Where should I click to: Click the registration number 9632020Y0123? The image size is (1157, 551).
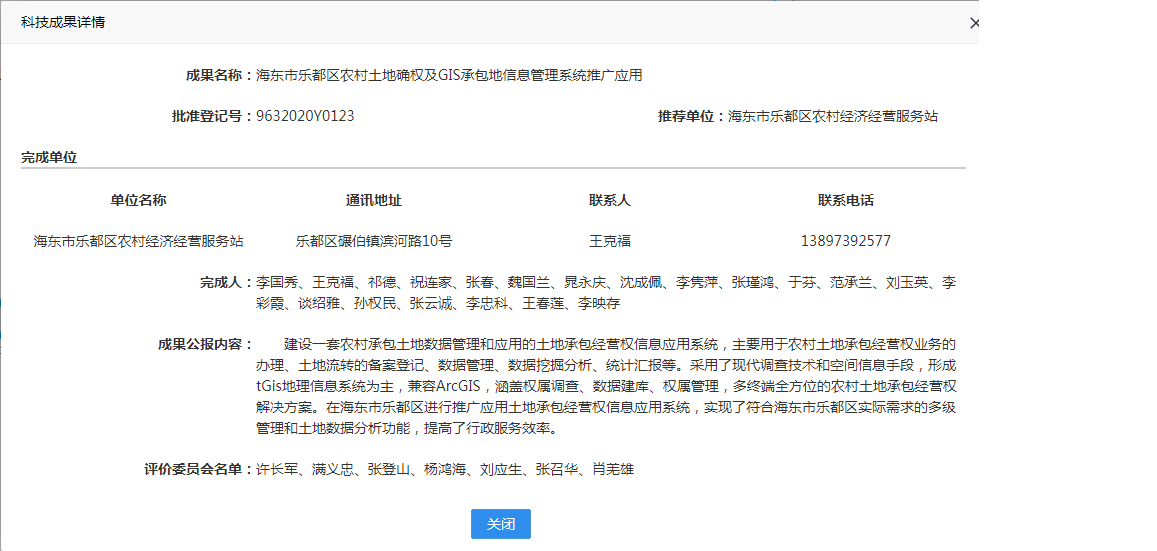pyautogui.click(x=305, y=116)
